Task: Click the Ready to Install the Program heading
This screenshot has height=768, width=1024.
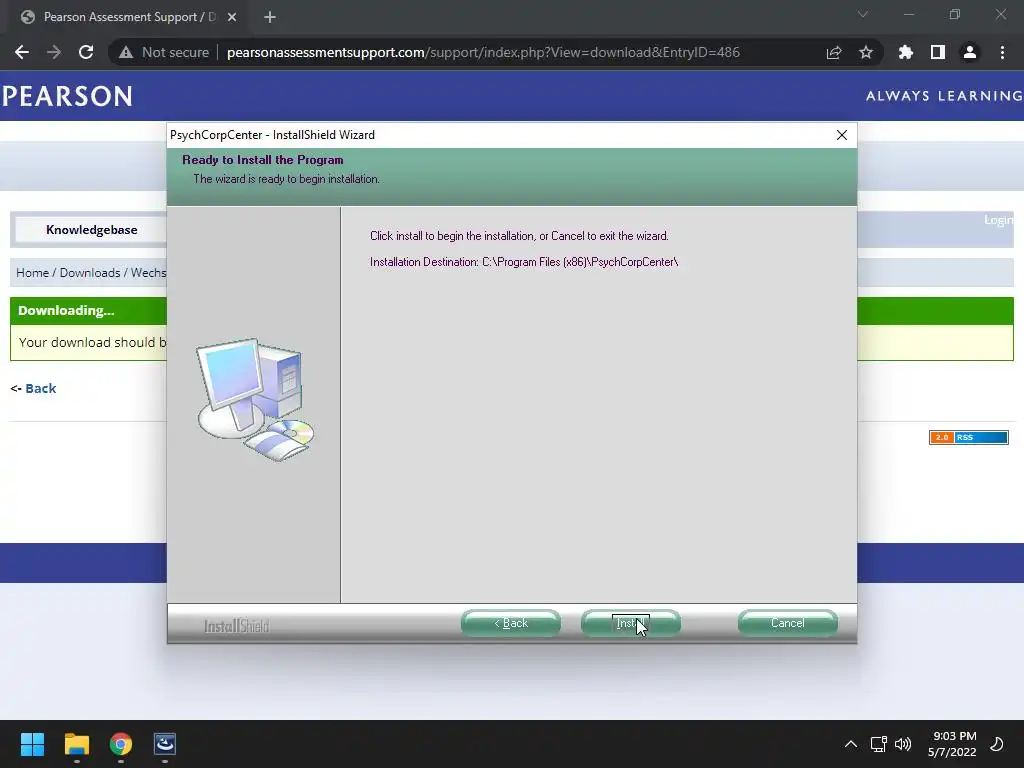Action: tap(263, 159)
